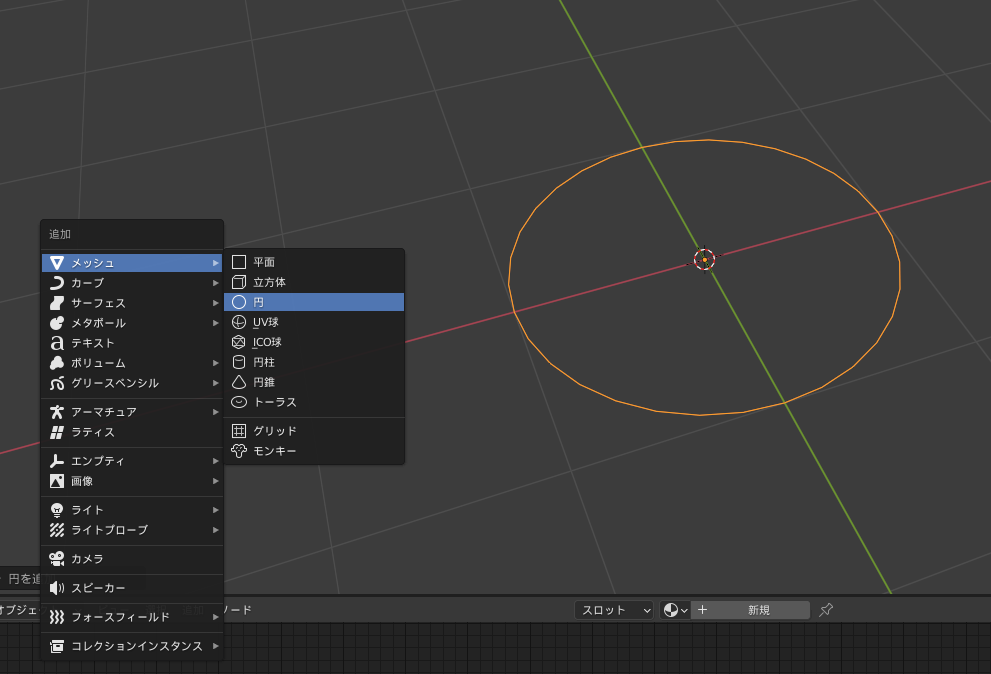Add a カメラ (Camera) object

[x=131, y=559]
